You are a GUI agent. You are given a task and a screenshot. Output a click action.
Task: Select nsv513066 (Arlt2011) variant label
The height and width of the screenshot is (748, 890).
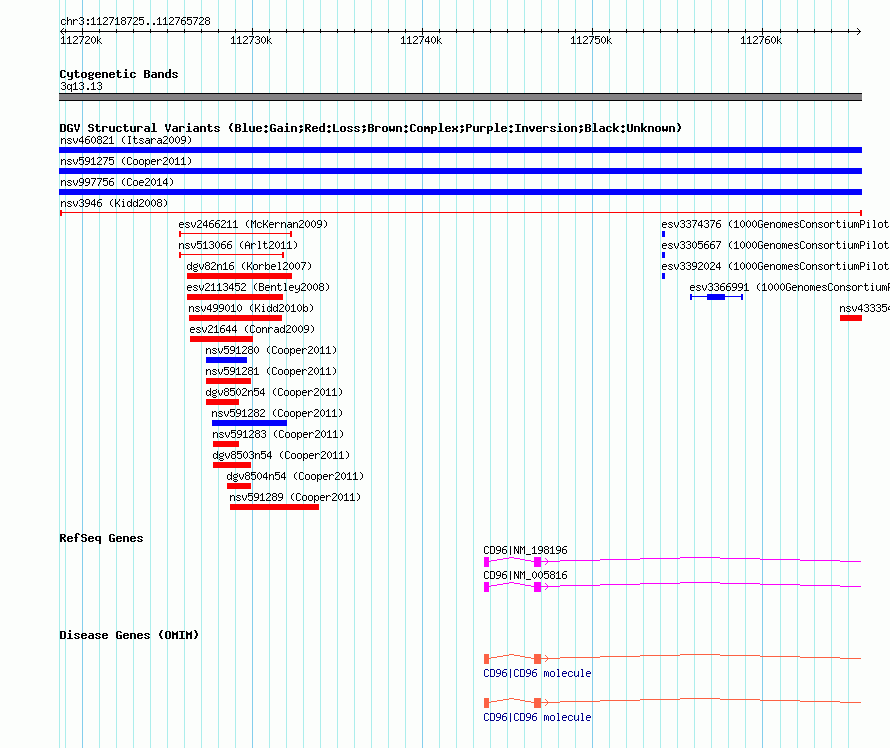(238, 245)
